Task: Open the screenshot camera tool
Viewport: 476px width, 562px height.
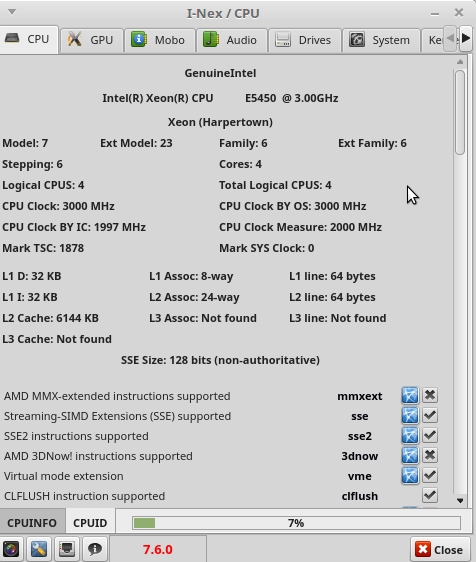Action: 11,549
